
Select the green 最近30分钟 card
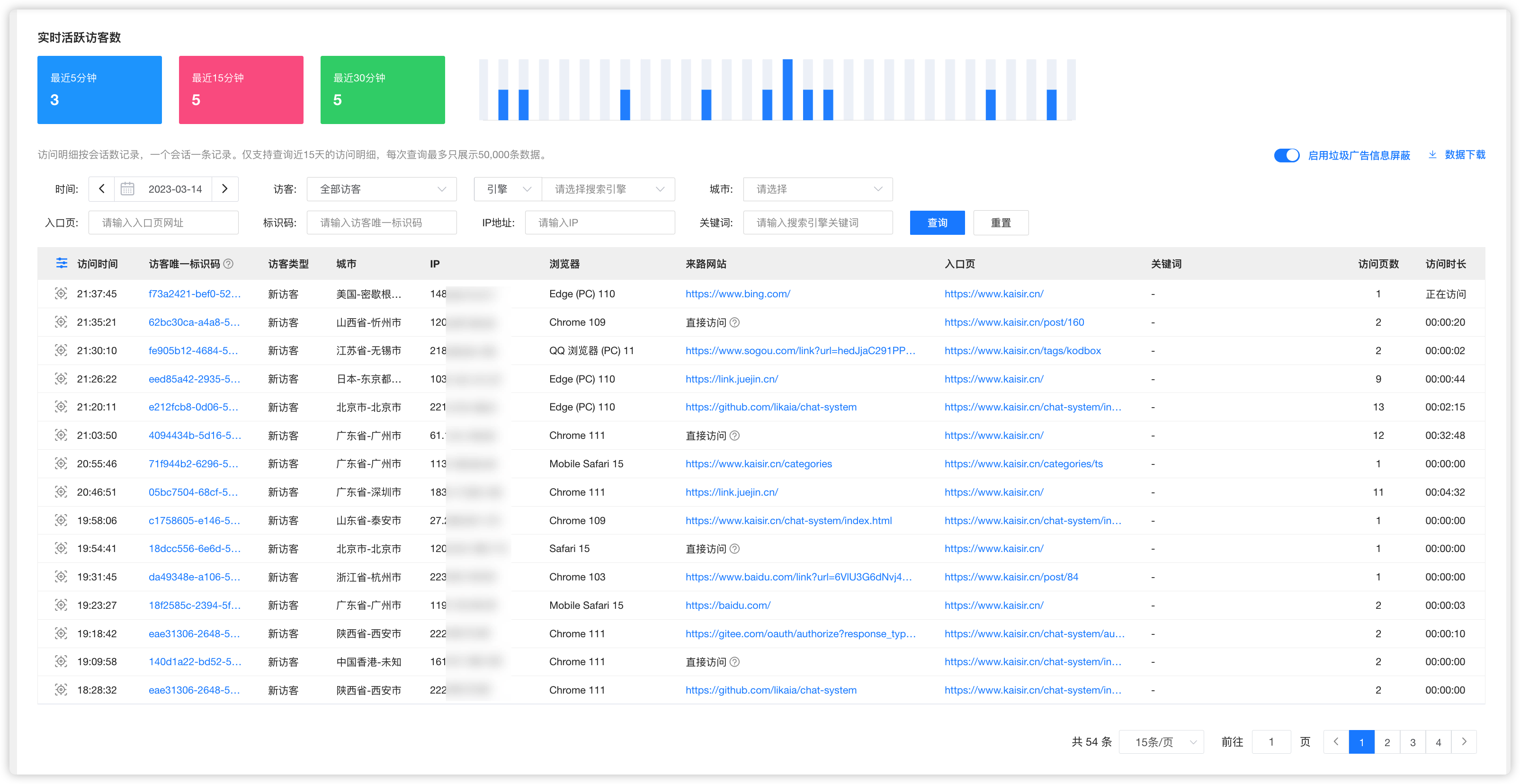[382, 89]
